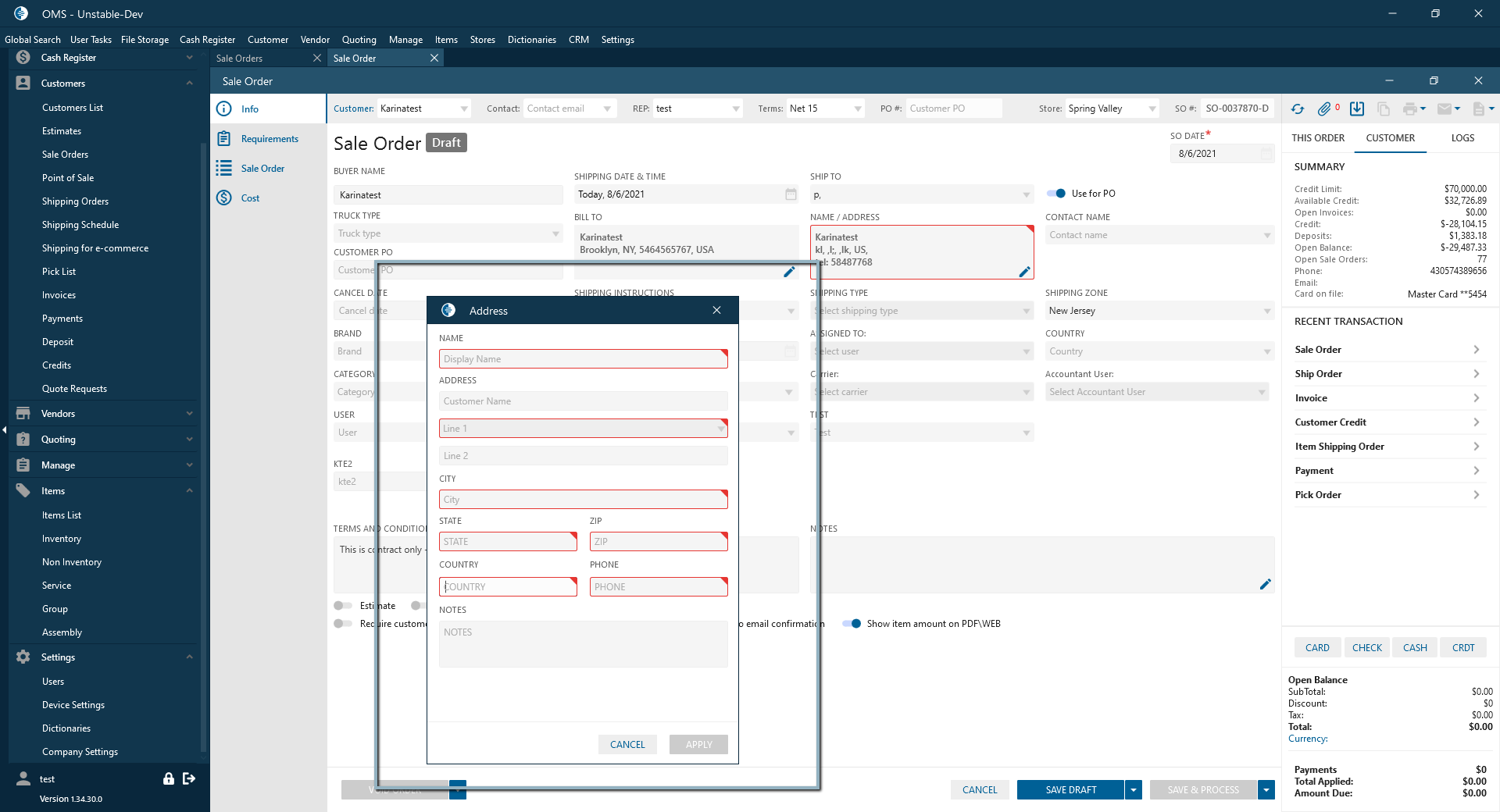
Task: Switch to LOGS tab
Action: point(1462,138)
